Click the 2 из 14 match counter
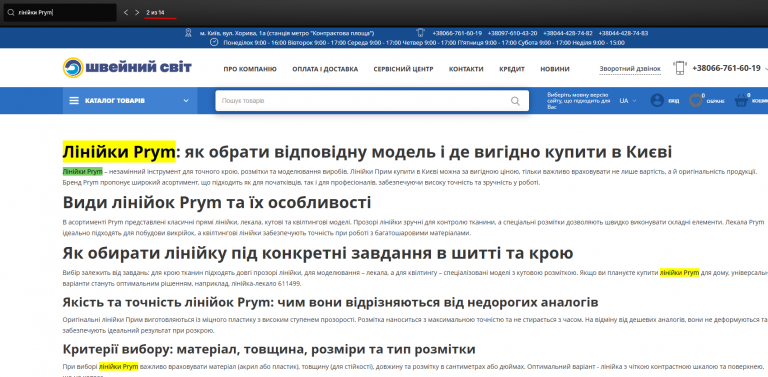 tap(155, 12)
